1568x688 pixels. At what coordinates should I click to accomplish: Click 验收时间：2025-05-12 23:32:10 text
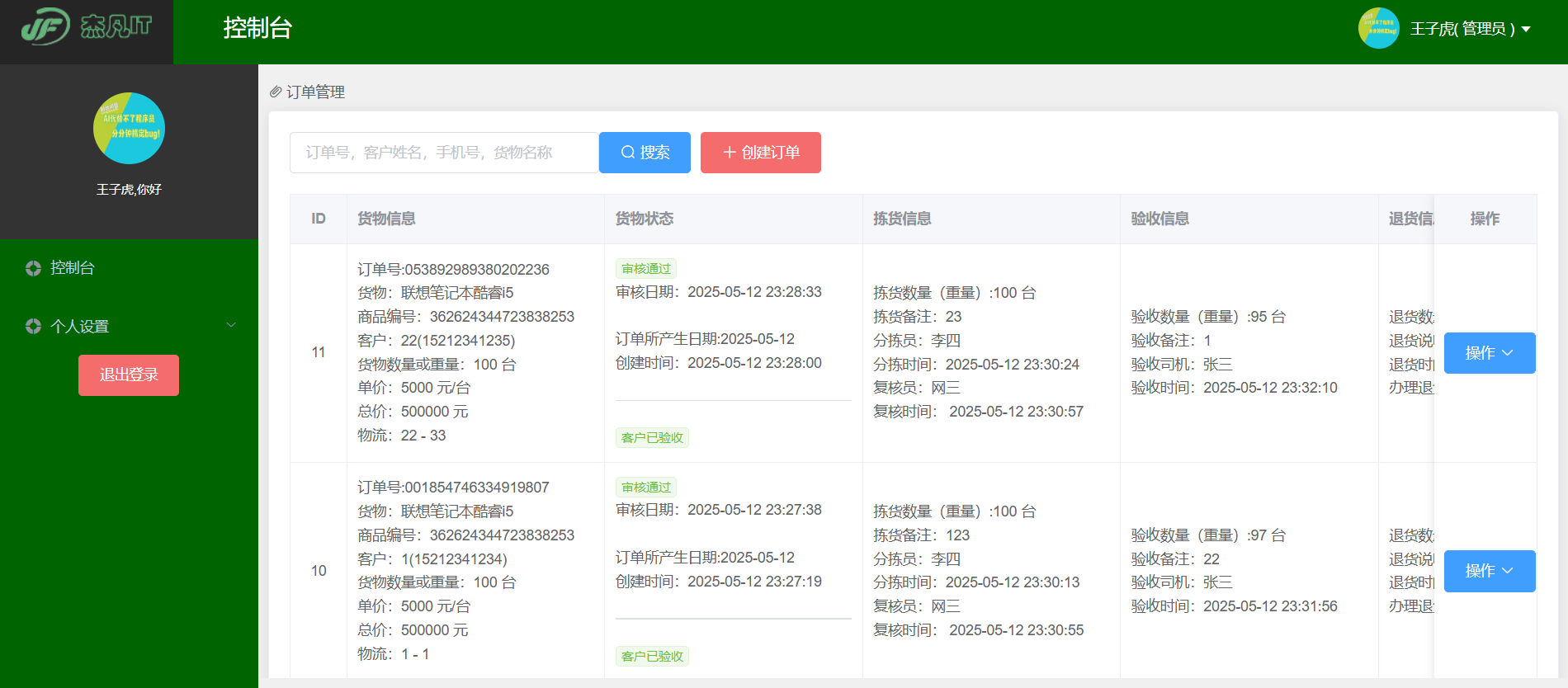coord(1234,388)
